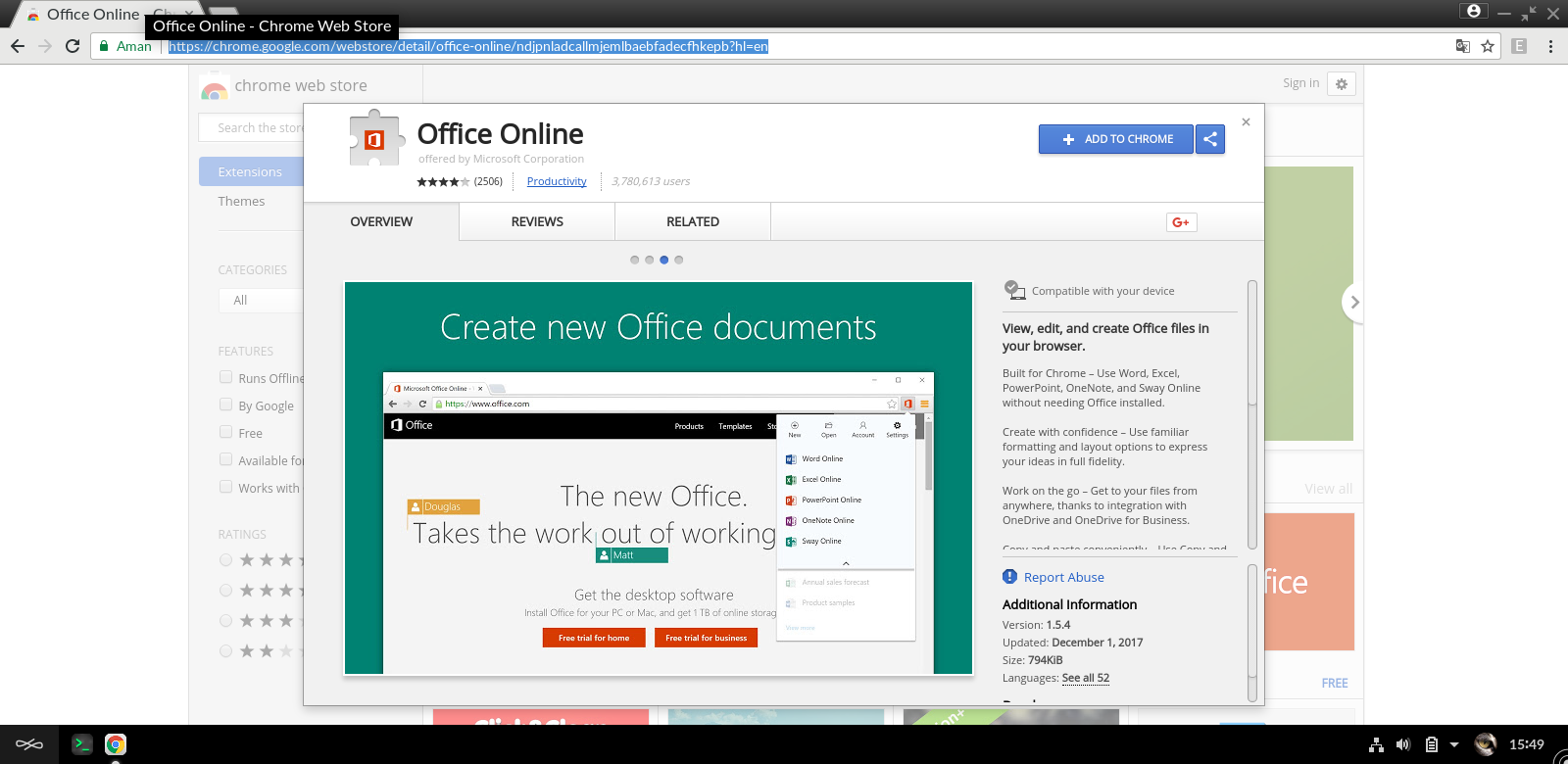This screenshot has width=1568, height=764.
Task: Click the share icon beside Add to Chrome
Action: click(1210, 139)
